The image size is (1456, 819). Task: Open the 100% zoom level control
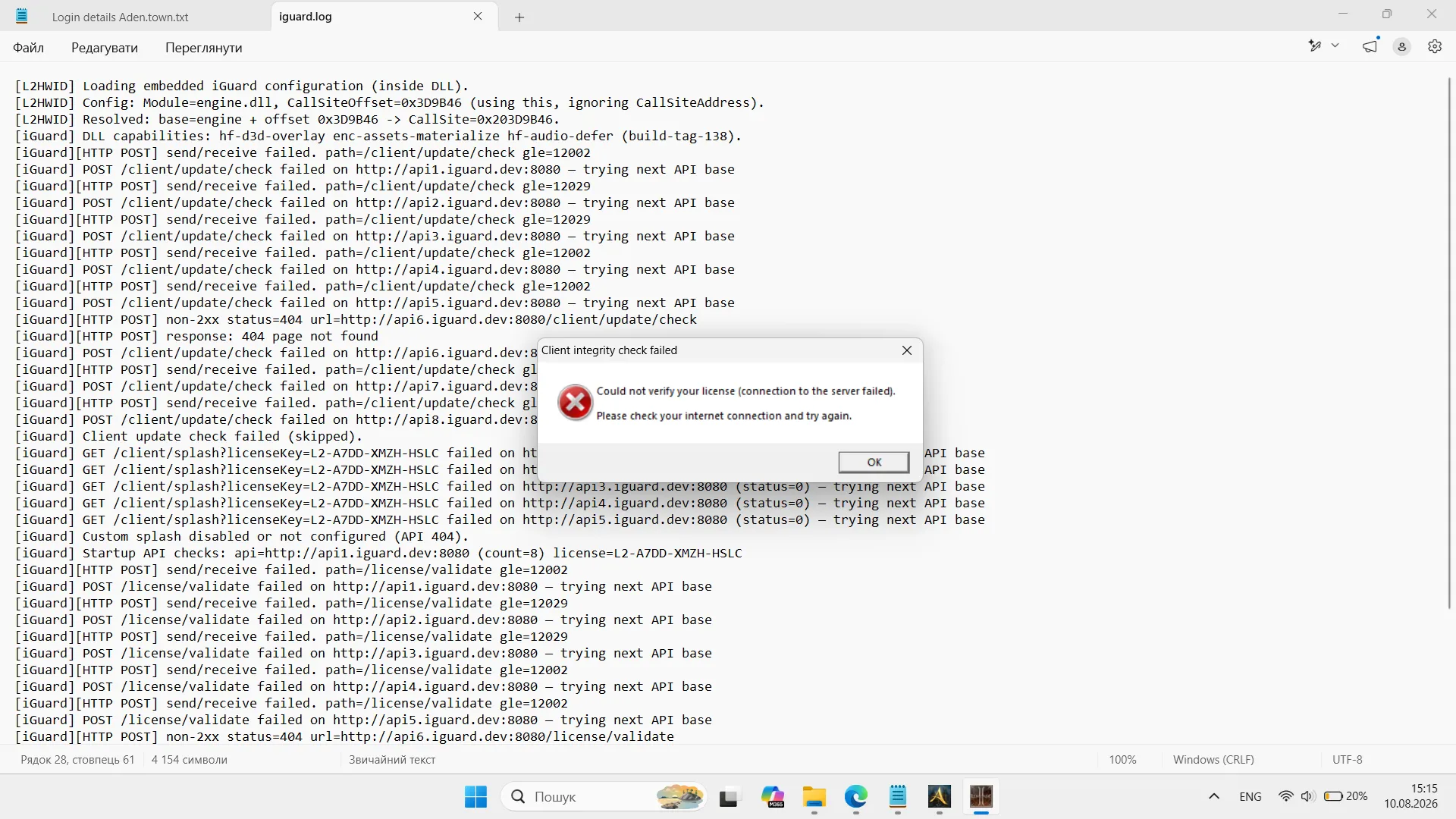click(x=1122, y=760)
